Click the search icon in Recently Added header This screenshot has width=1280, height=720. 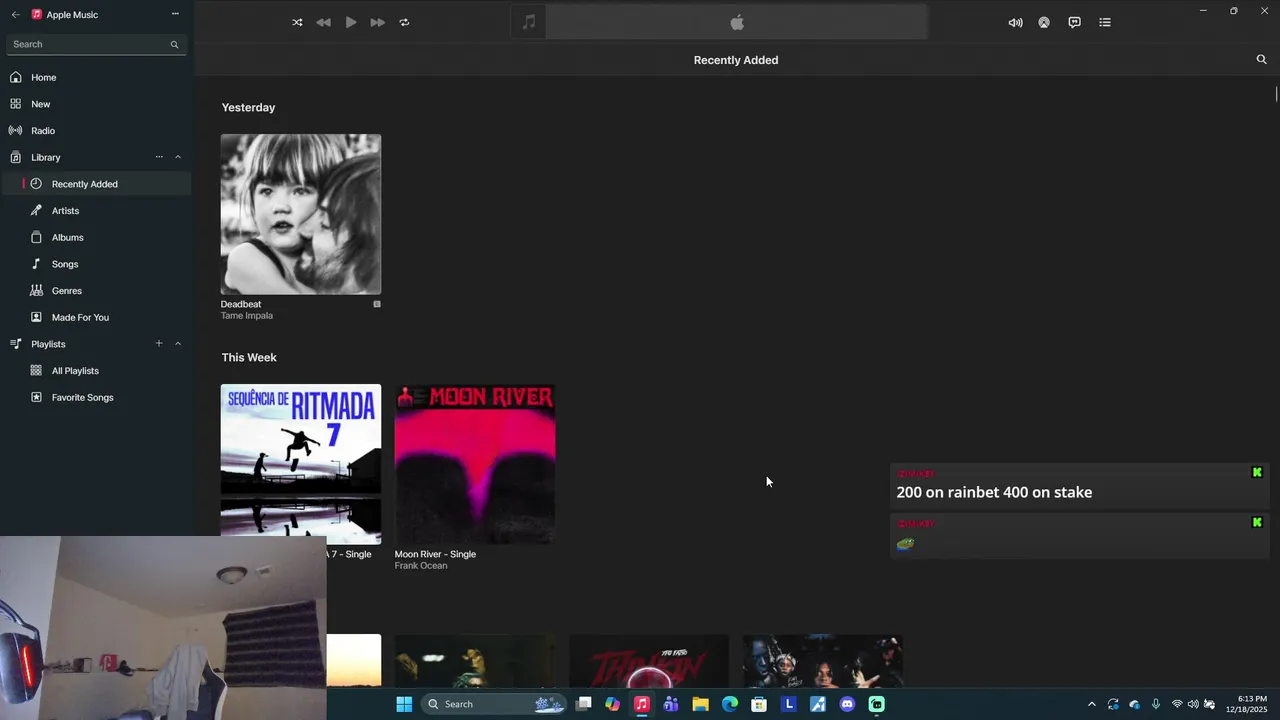coord(1261,60)
